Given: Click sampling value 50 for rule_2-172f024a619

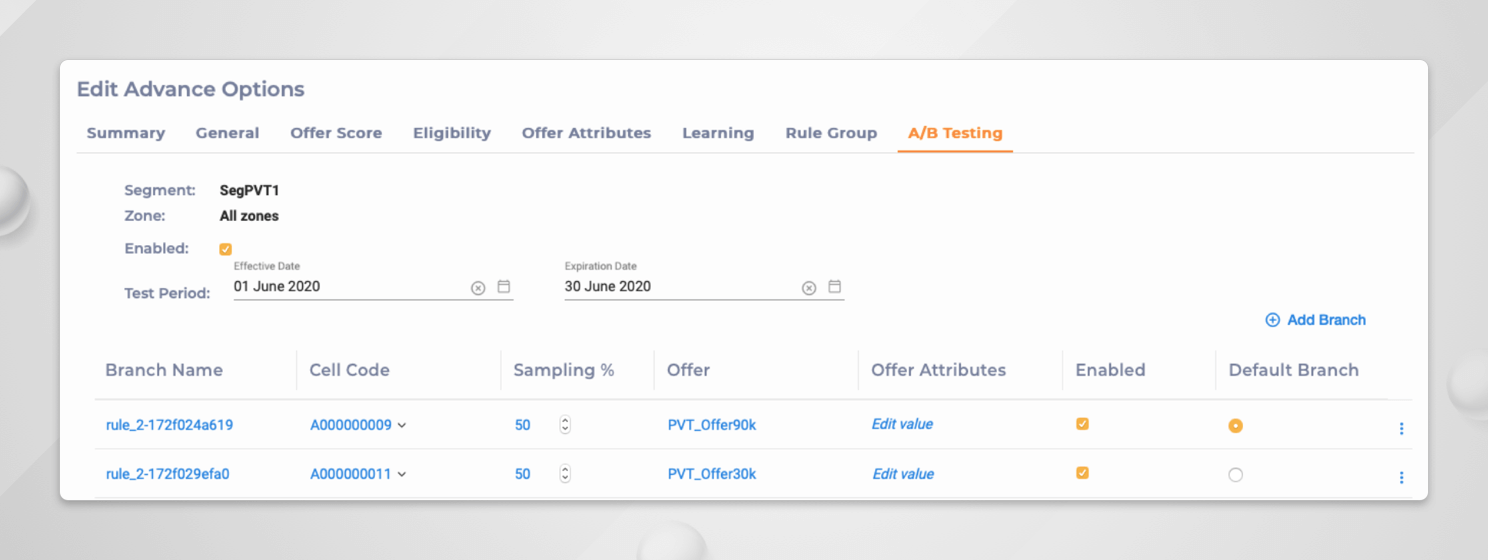Looking at the screenshot, I should [x=523, y=425].
